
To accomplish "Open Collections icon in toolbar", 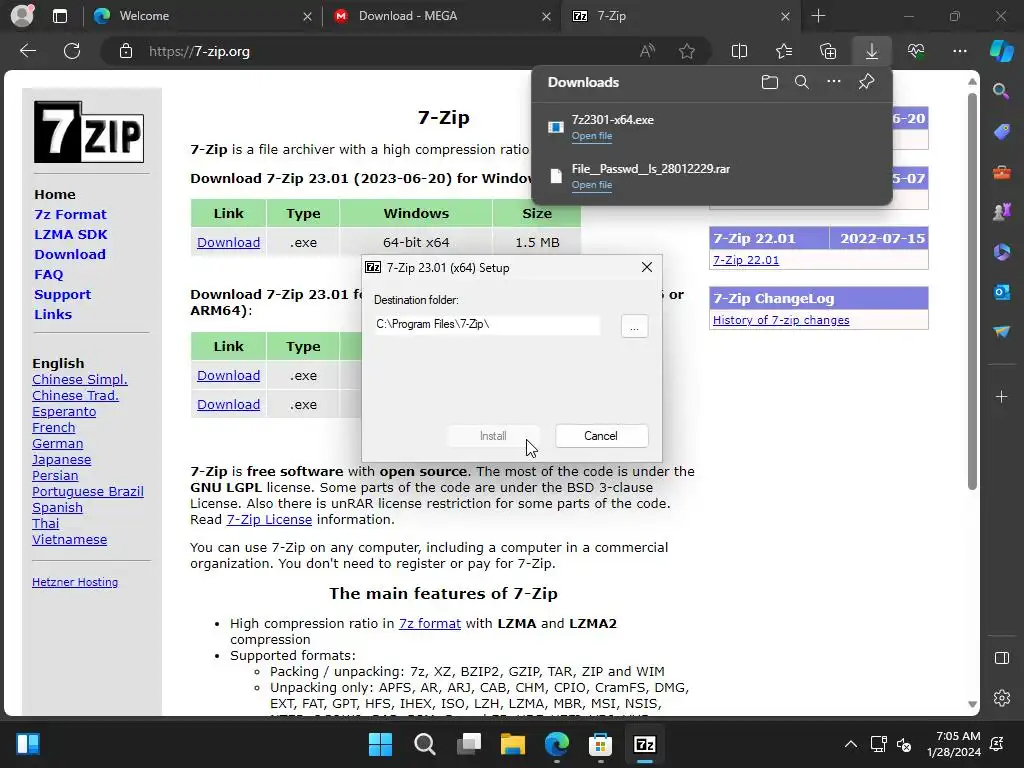I will 827,51.
